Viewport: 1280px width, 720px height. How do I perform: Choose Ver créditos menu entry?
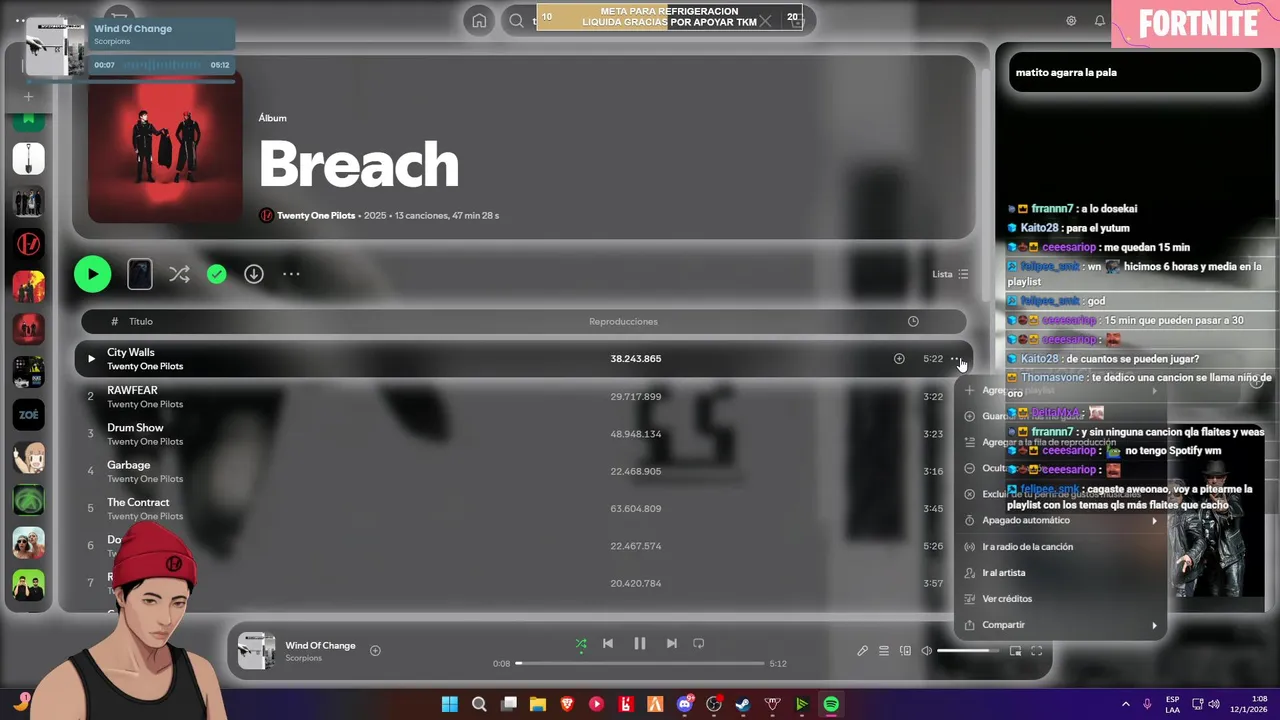click(1060, 599)
